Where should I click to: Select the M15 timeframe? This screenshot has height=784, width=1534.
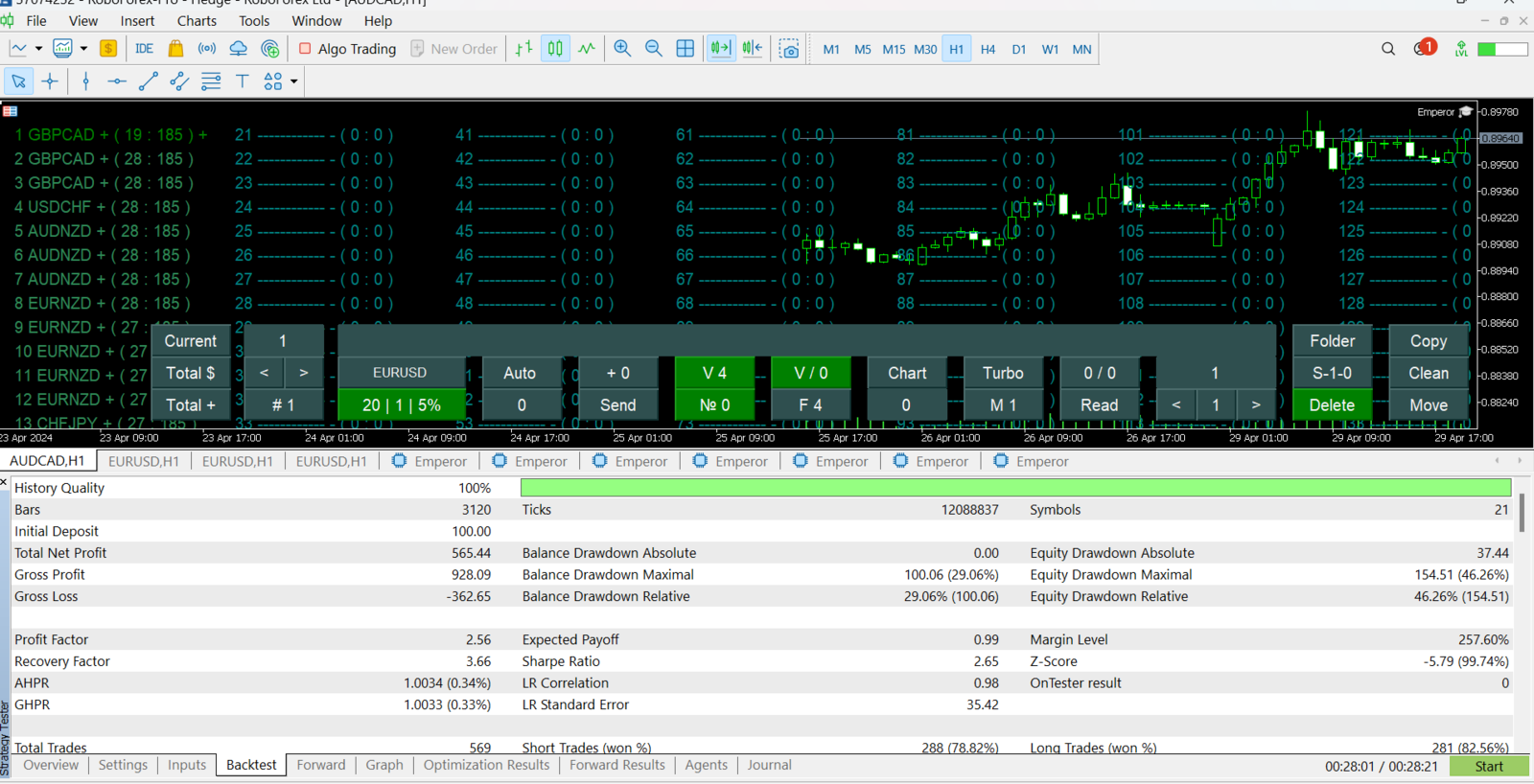(x=894, y=49)
